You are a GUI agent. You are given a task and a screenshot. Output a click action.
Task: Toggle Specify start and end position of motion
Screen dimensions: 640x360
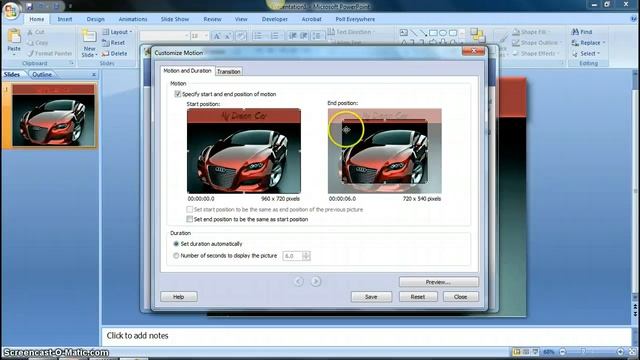[x=178, y=94]
